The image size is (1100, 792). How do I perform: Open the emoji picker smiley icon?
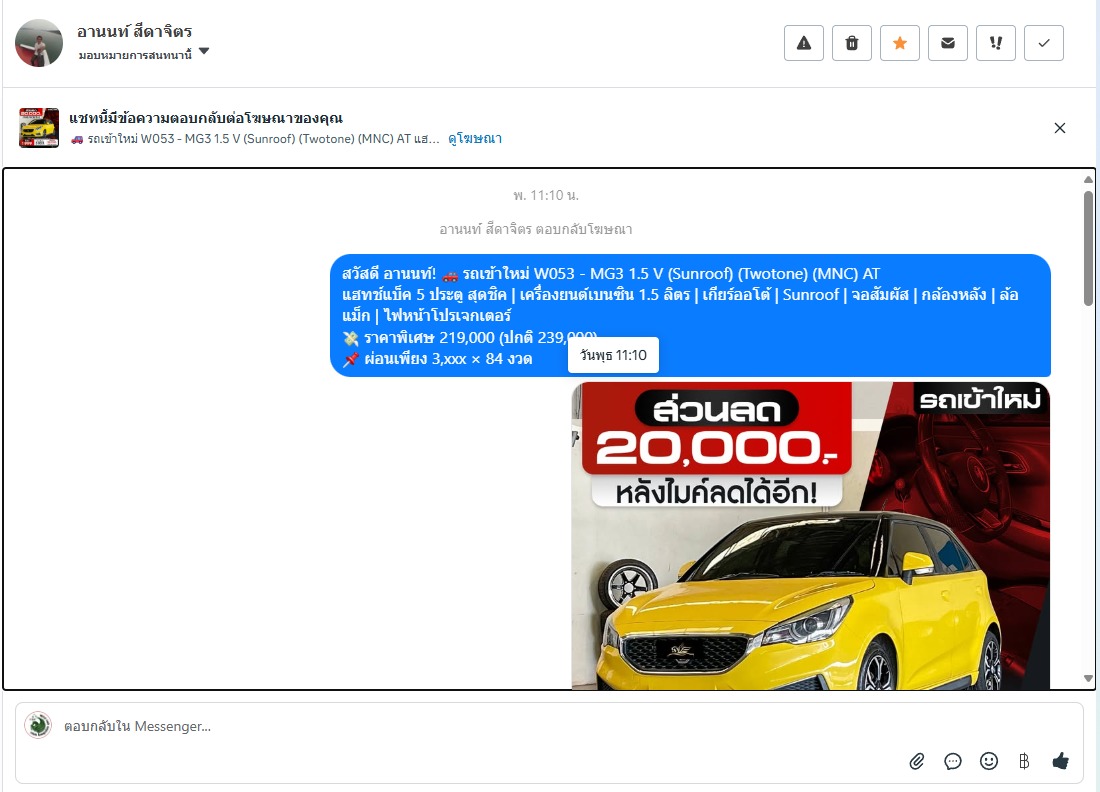click(x=988, y=761)
